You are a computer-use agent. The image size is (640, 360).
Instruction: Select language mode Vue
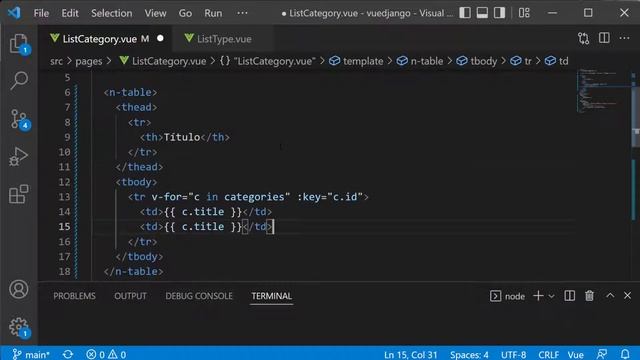(x=576, y=354)
